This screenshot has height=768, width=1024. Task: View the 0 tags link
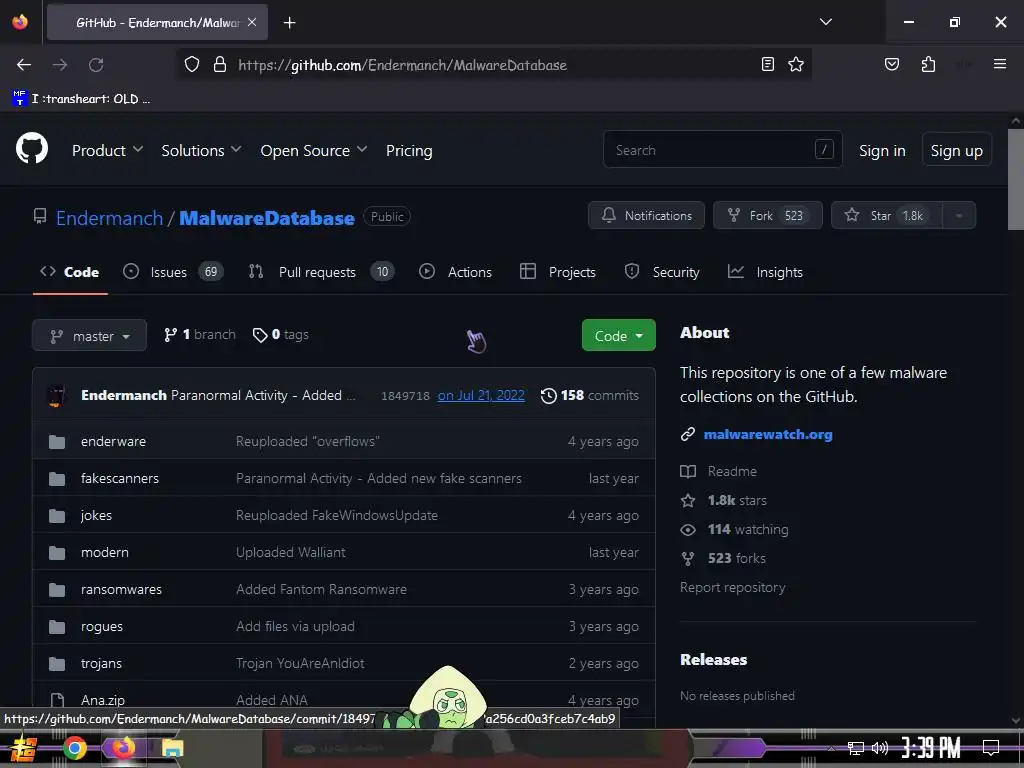pos(281,334)
